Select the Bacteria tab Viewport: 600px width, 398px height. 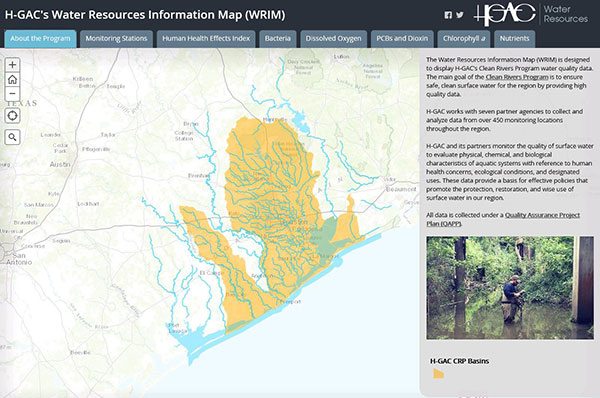coord(278,39)
